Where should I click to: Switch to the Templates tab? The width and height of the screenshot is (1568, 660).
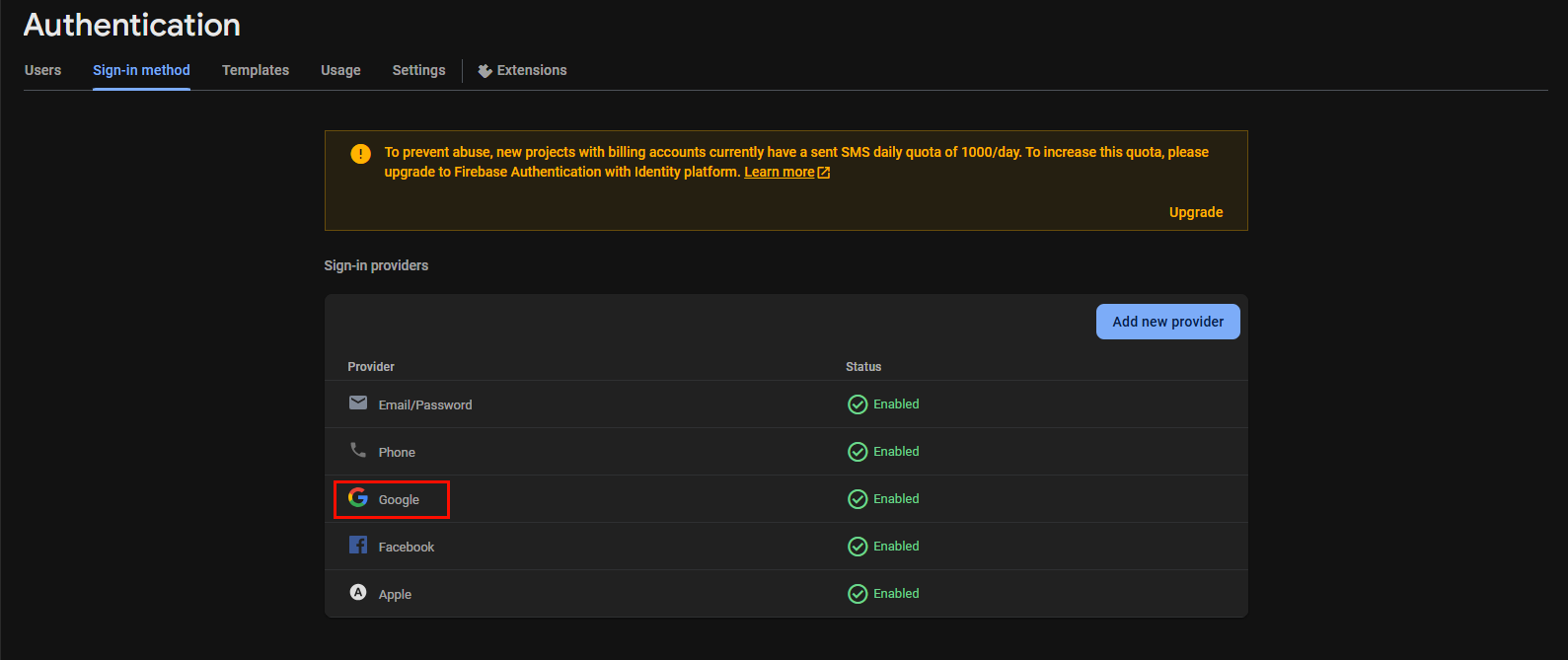click(x=256, y=70)
